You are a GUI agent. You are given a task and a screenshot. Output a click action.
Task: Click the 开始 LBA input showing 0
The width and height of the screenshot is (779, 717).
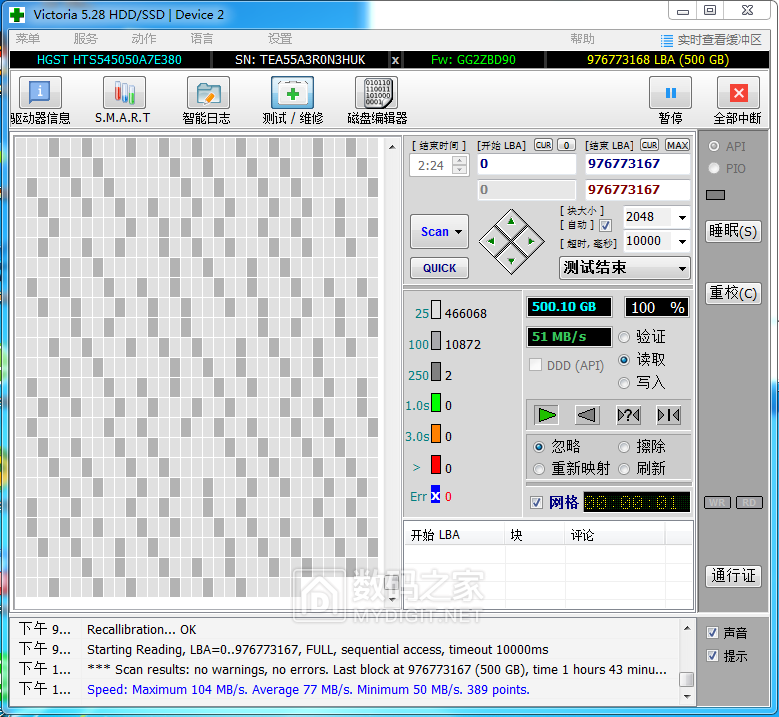click(527, 164)
